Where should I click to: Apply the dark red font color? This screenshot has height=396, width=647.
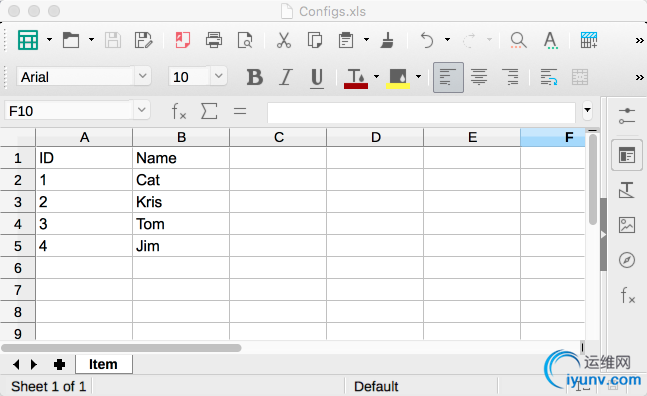pos(356,78)
